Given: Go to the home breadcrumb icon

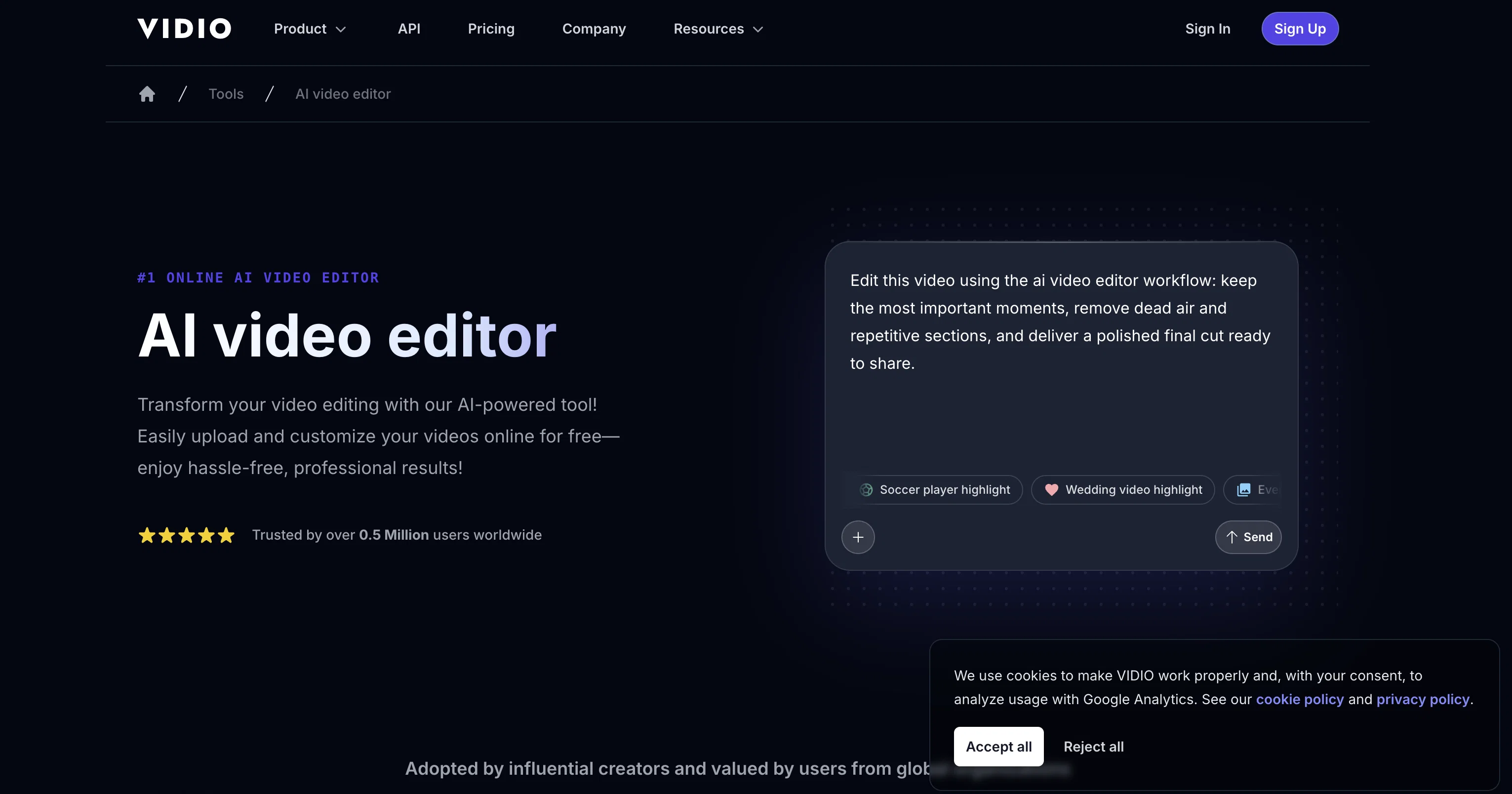Looking at the screenshot, I should click(147, 94).
